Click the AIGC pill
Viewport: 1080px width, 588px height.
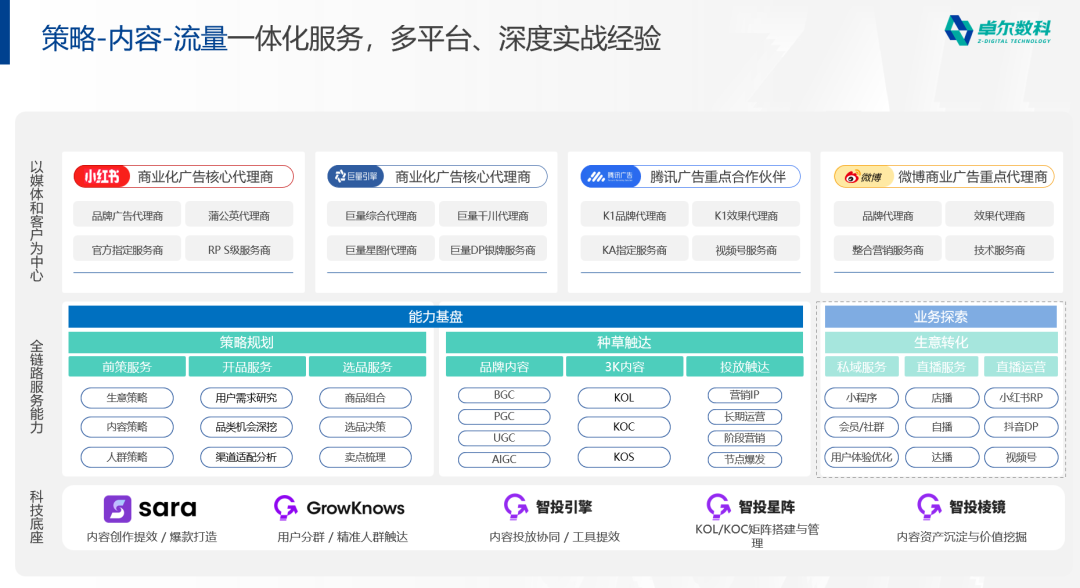[504, 459]
